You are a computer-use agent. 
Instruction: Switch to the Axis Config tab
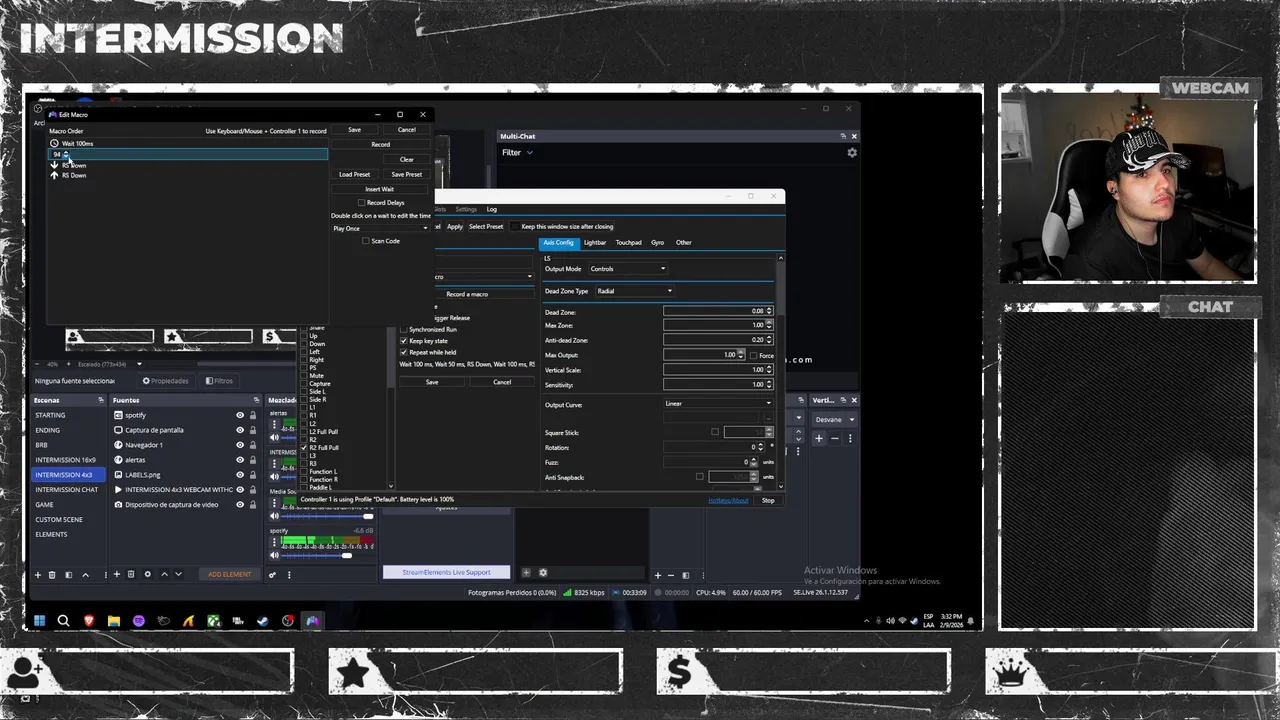click(x=558, y=243)
